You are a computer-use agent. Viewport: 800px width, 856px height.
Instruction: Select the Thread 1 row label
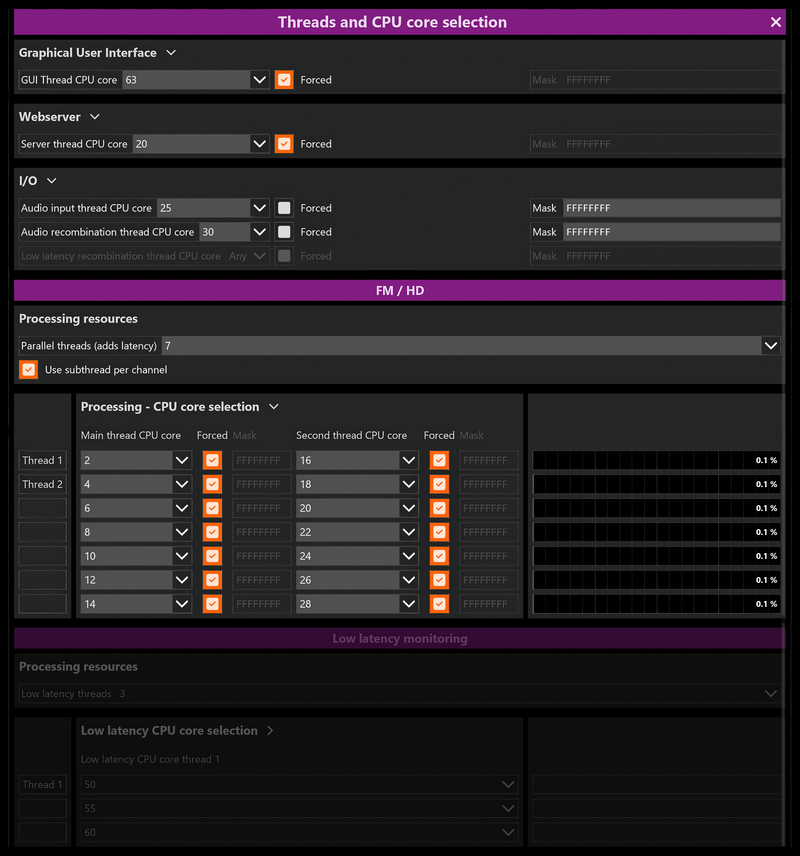pos(43,460)
